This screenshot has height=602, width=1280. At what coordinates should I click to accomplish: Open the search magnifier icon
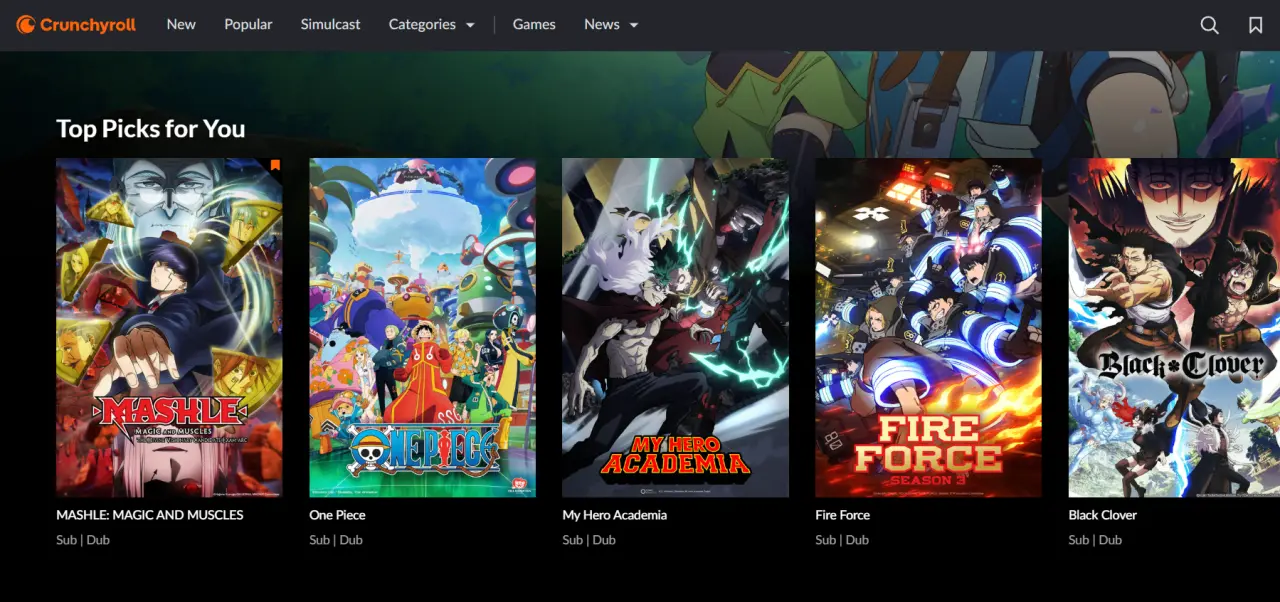tap(1209, 25)
